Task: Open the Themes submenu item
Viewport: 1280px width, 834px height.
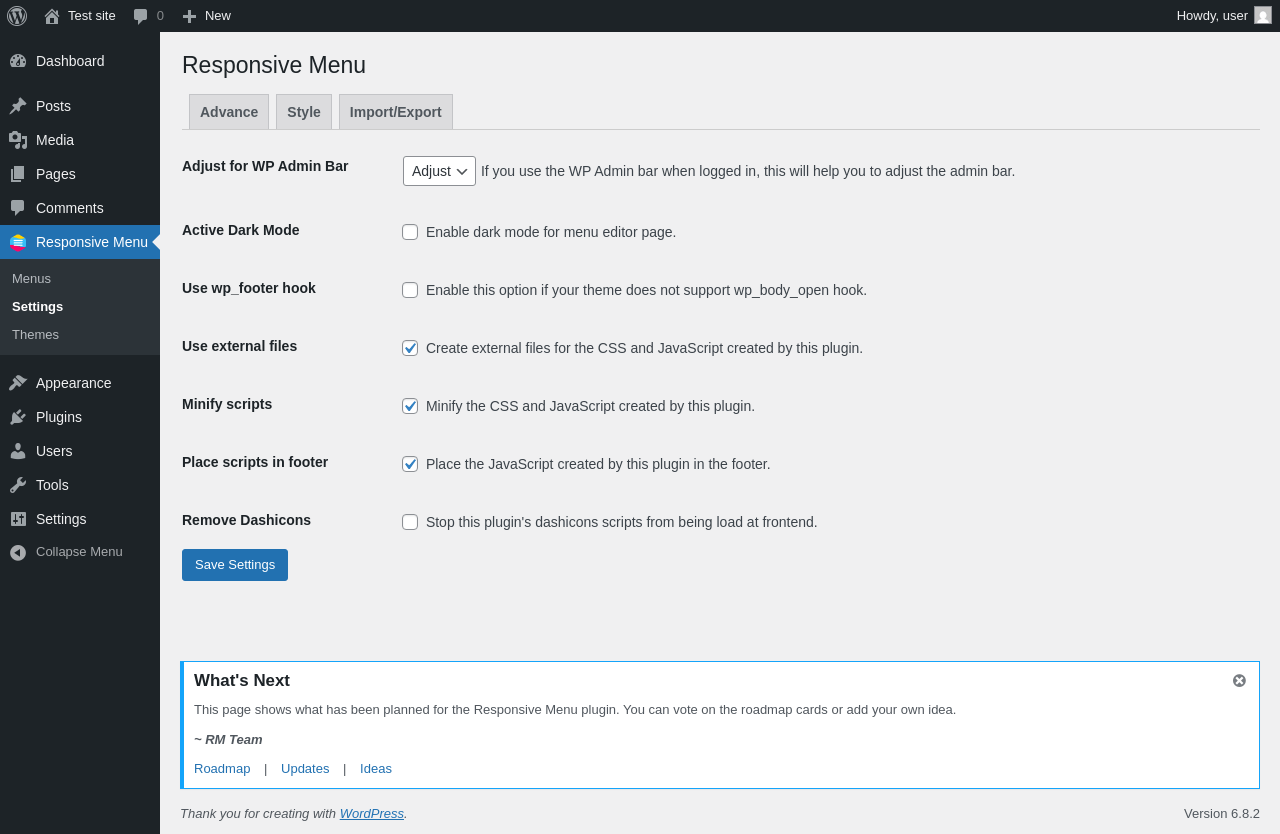Action: [35, 334]
